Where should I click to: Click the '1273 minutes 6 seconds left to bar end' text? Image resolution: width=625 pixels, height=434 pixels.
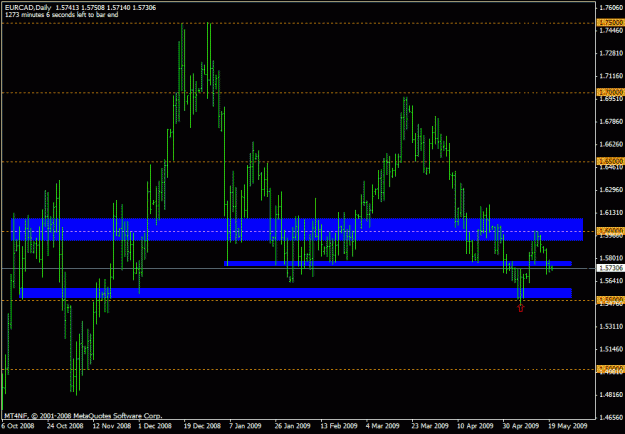[61, 15]
